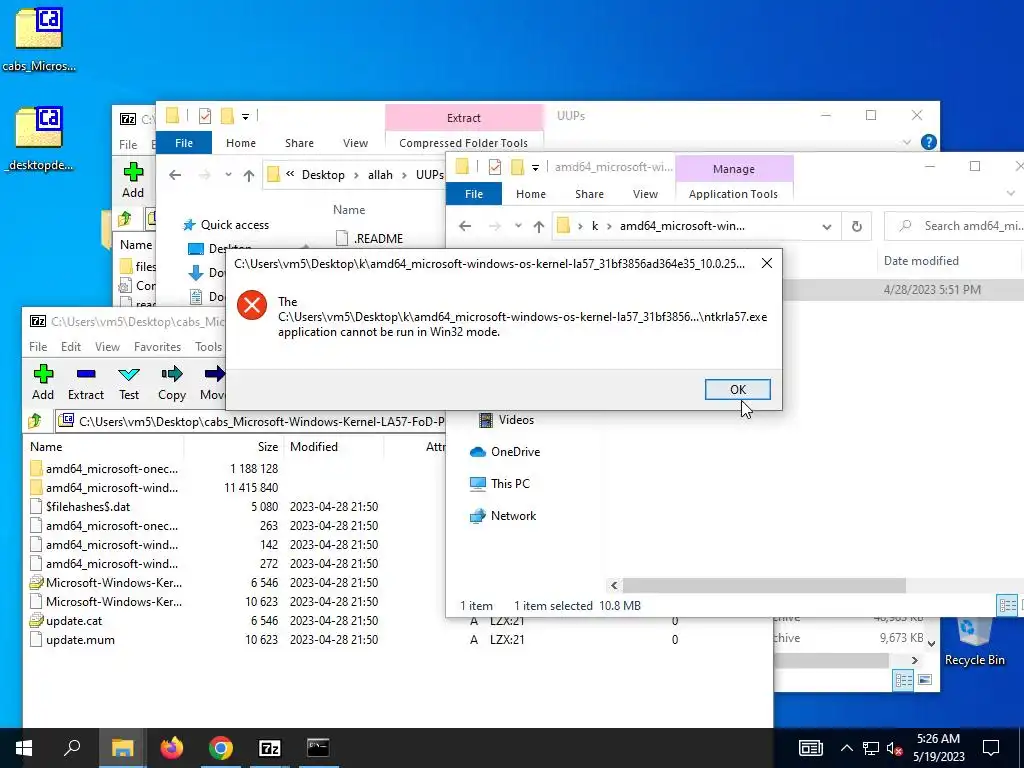Image resolution: width=1024 pixels, height=768 pixels.
Task: Click the back arrow in UUPs Explorer window
Action: click(x=175, y=175)
